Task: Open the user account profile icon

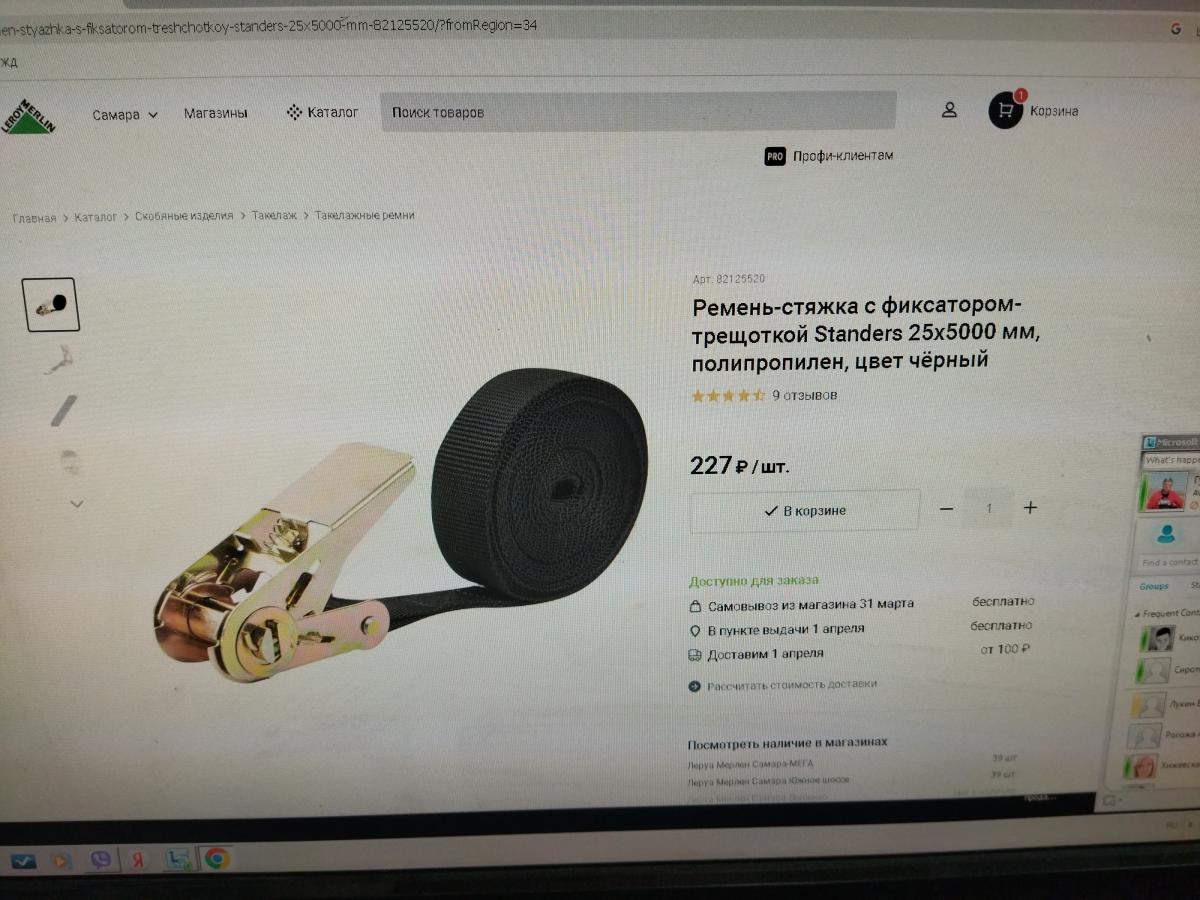Action: click(949, 110)
